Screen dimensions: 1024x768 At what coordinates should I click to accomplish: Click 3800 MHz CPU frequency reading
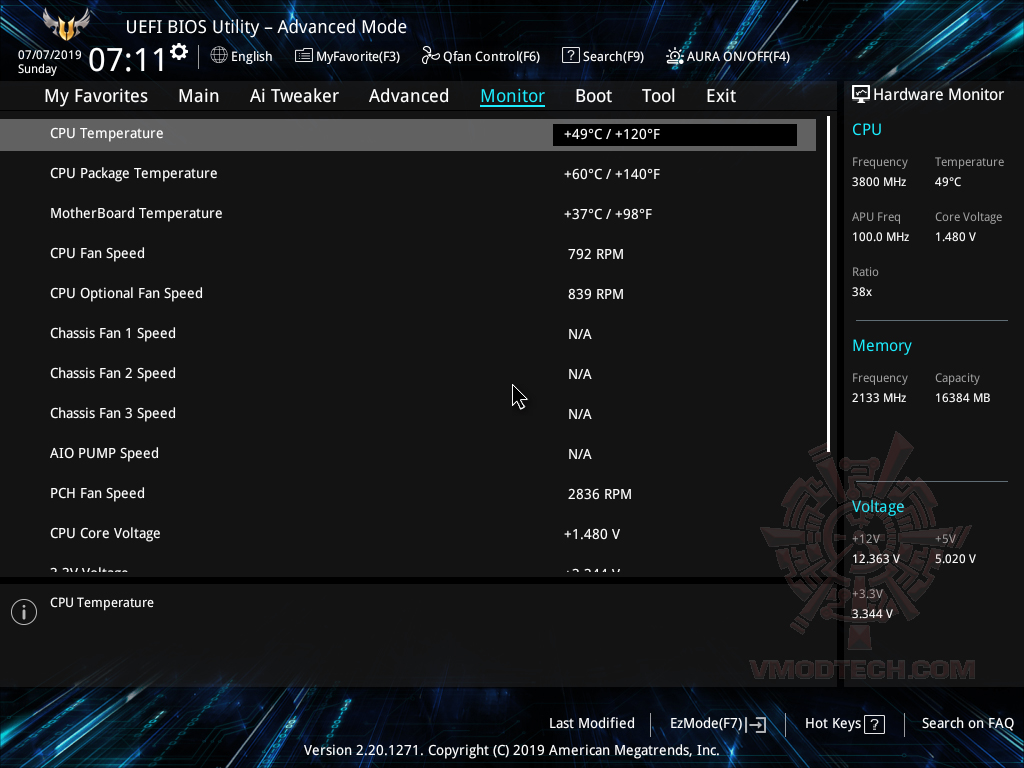click(879, 182)
